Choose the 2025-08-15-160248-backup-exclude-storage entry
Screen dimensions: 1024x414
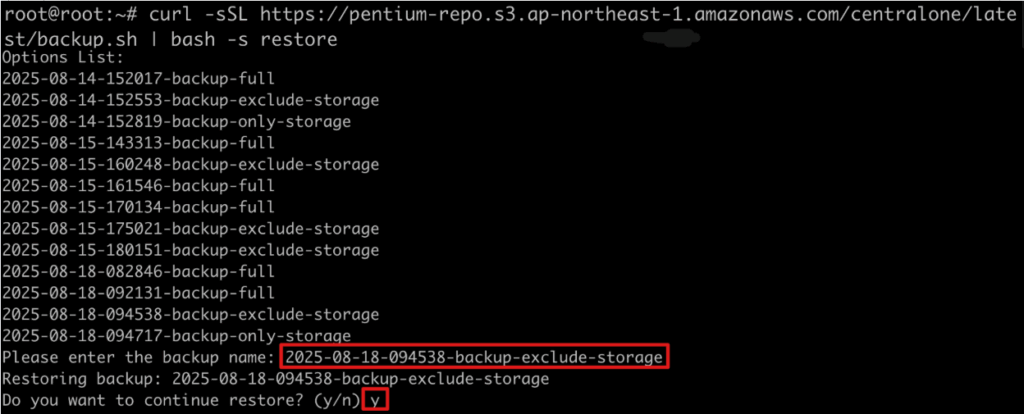[190, 164]
